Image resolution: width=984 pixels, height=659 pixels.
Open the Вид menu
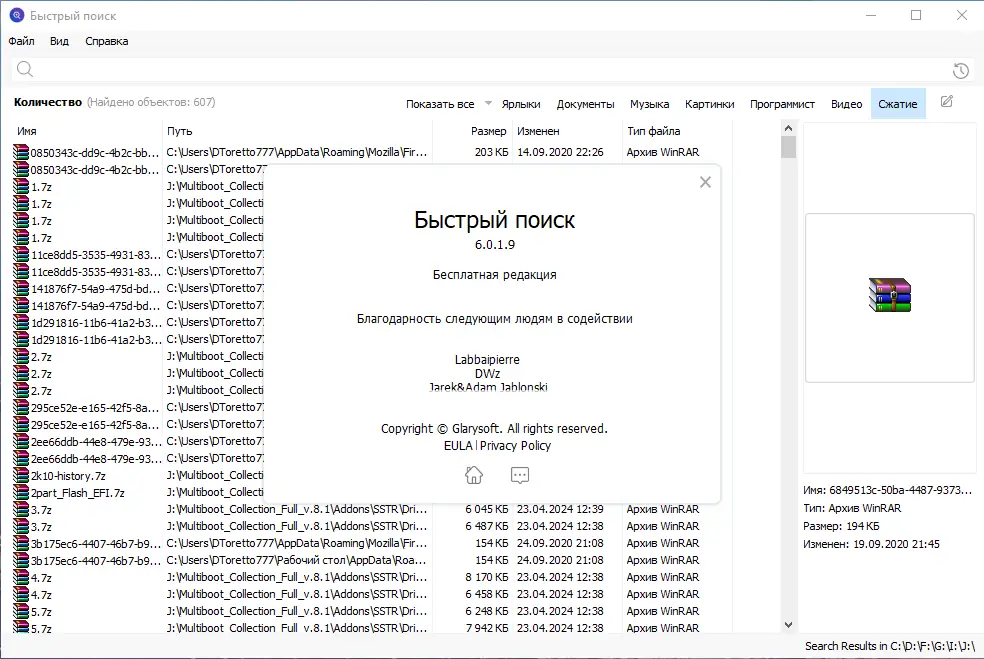pos(59,41)
